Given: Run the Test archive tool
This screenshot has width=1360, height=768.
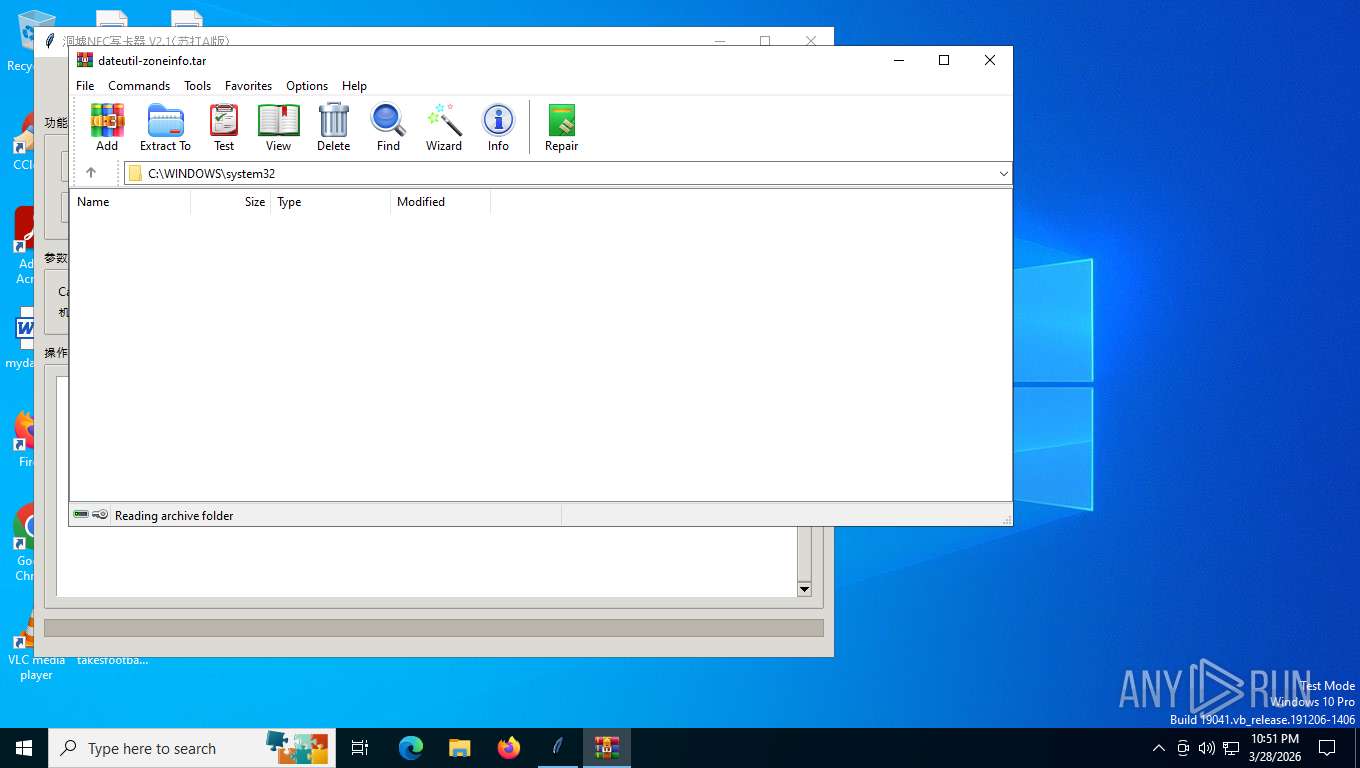Looking at the screenshot, I should [x=224, y=127].
